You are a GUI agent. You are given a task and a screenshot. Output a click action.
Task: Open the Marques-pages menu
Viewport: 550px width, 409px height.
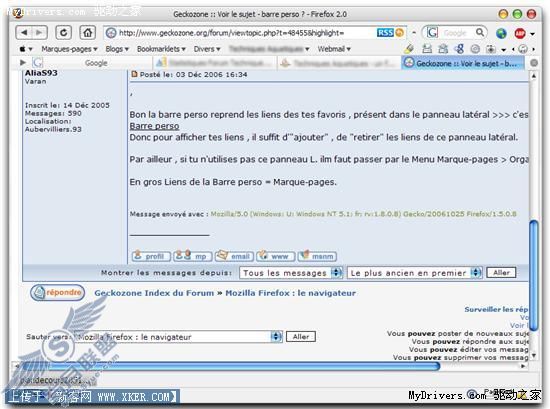69,49
